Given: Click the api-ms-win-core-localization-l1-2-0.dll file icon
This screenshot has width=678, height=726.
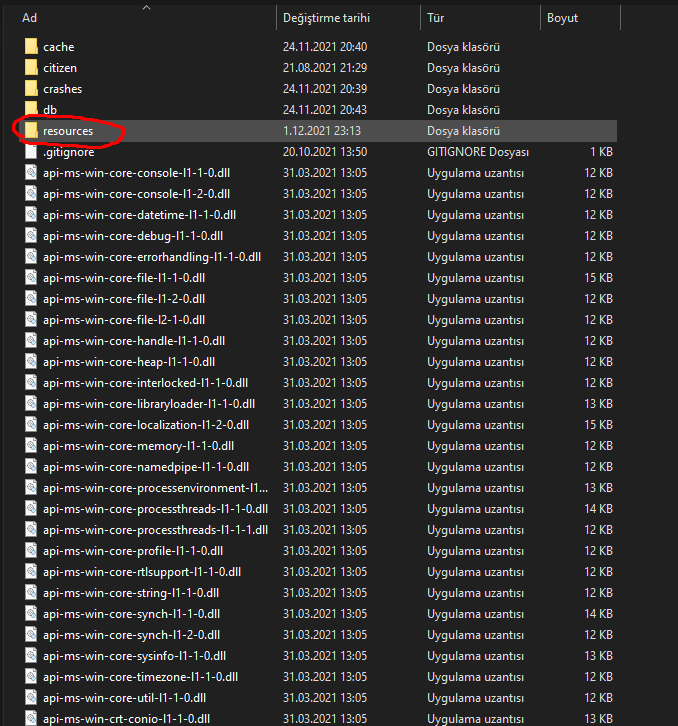Looking at the screenshot, I should [x=31, y=425].
